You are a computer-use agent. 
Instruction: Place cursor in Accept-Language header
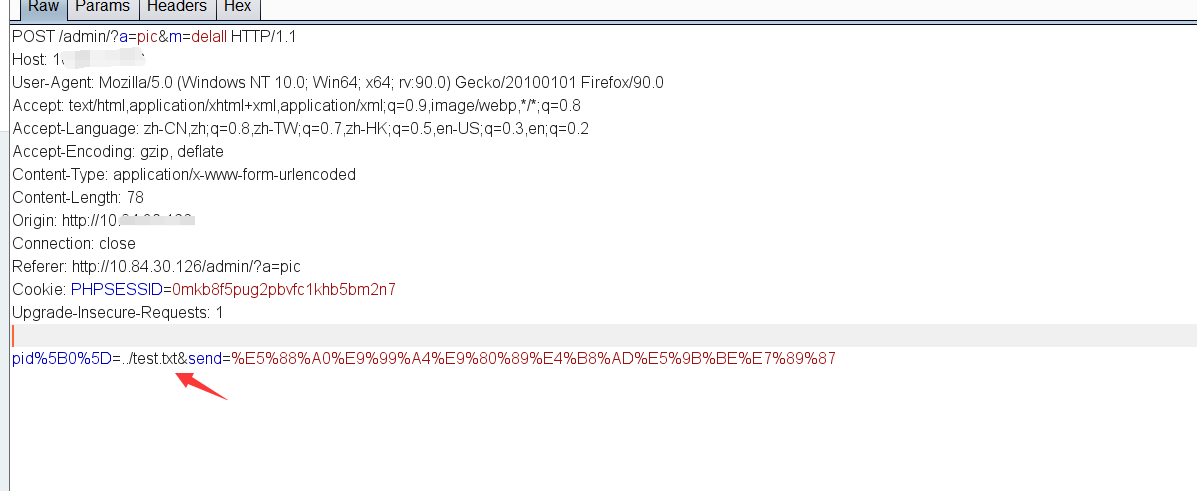point(300,129)
